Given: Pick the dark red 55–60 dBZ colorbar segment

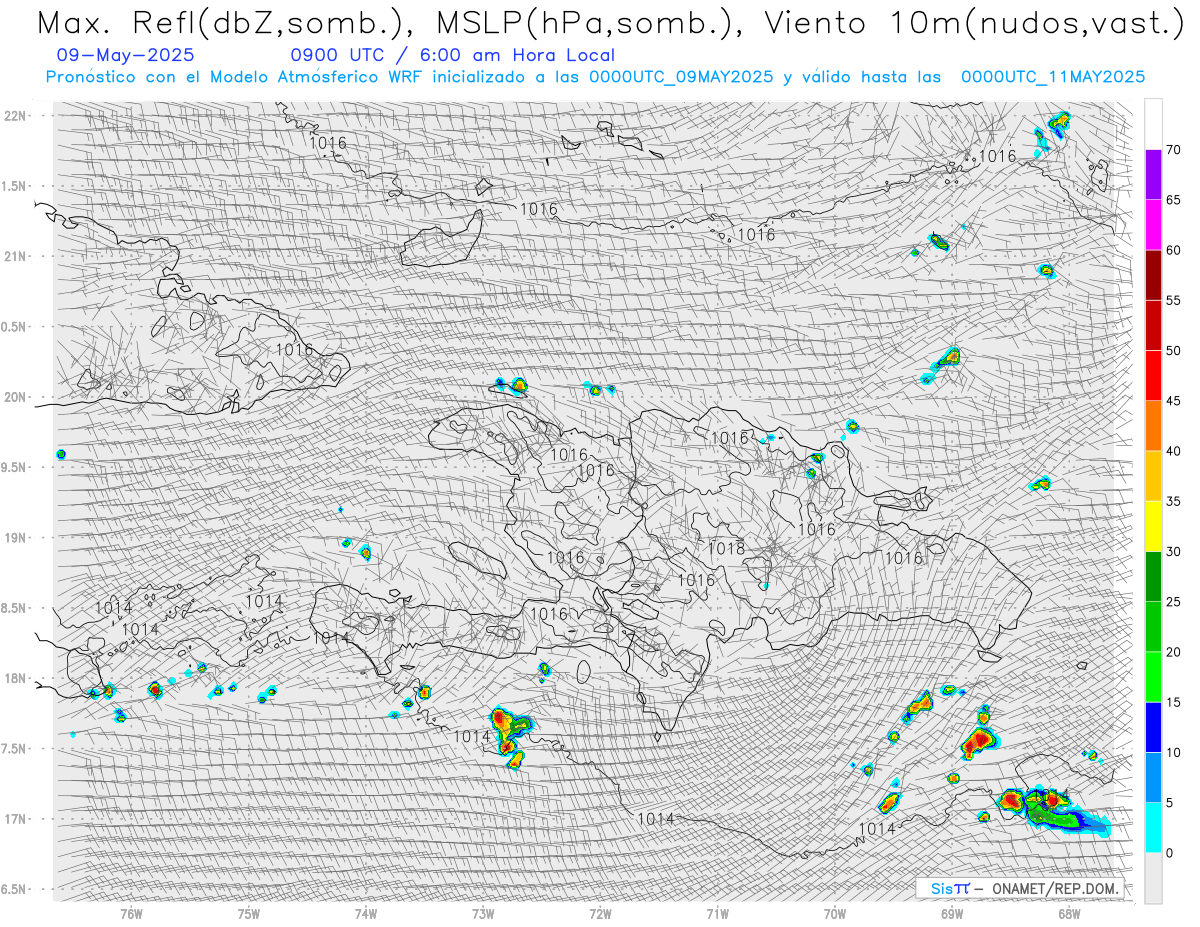Looking at the screenshot, I should tap(1153, 275).
